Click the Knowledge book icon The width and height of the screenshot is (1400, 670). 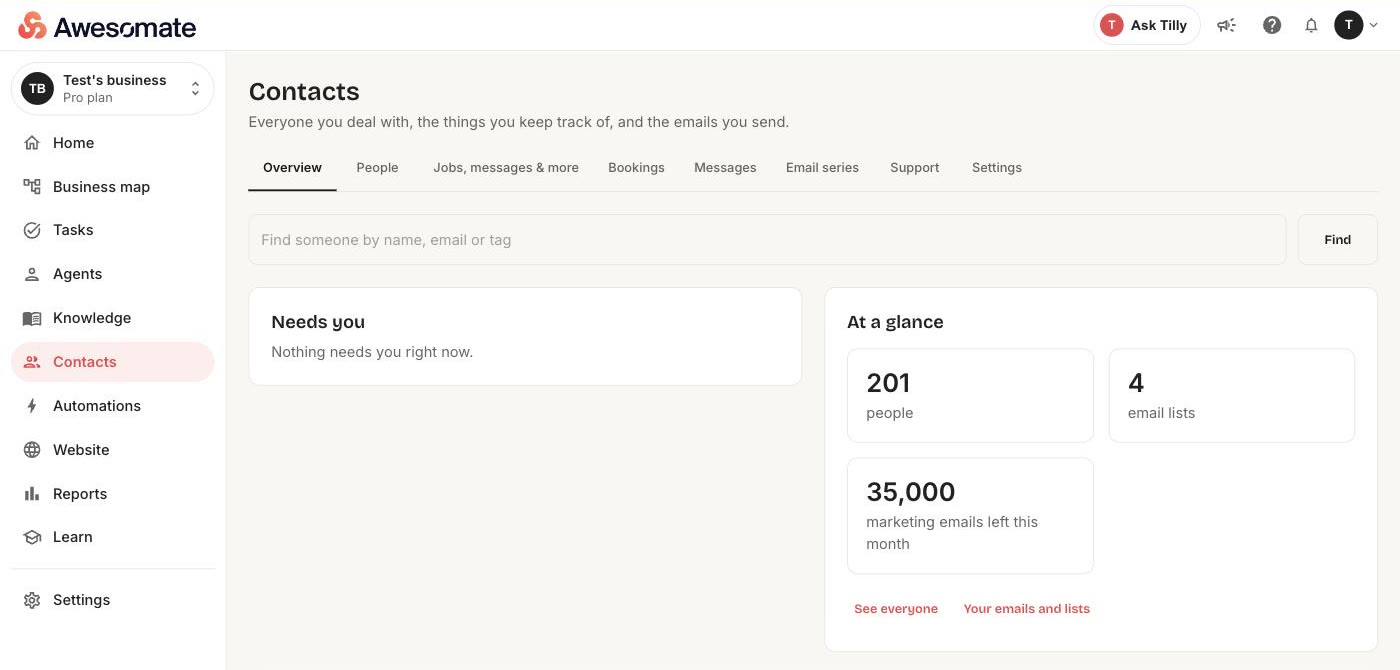32,318
